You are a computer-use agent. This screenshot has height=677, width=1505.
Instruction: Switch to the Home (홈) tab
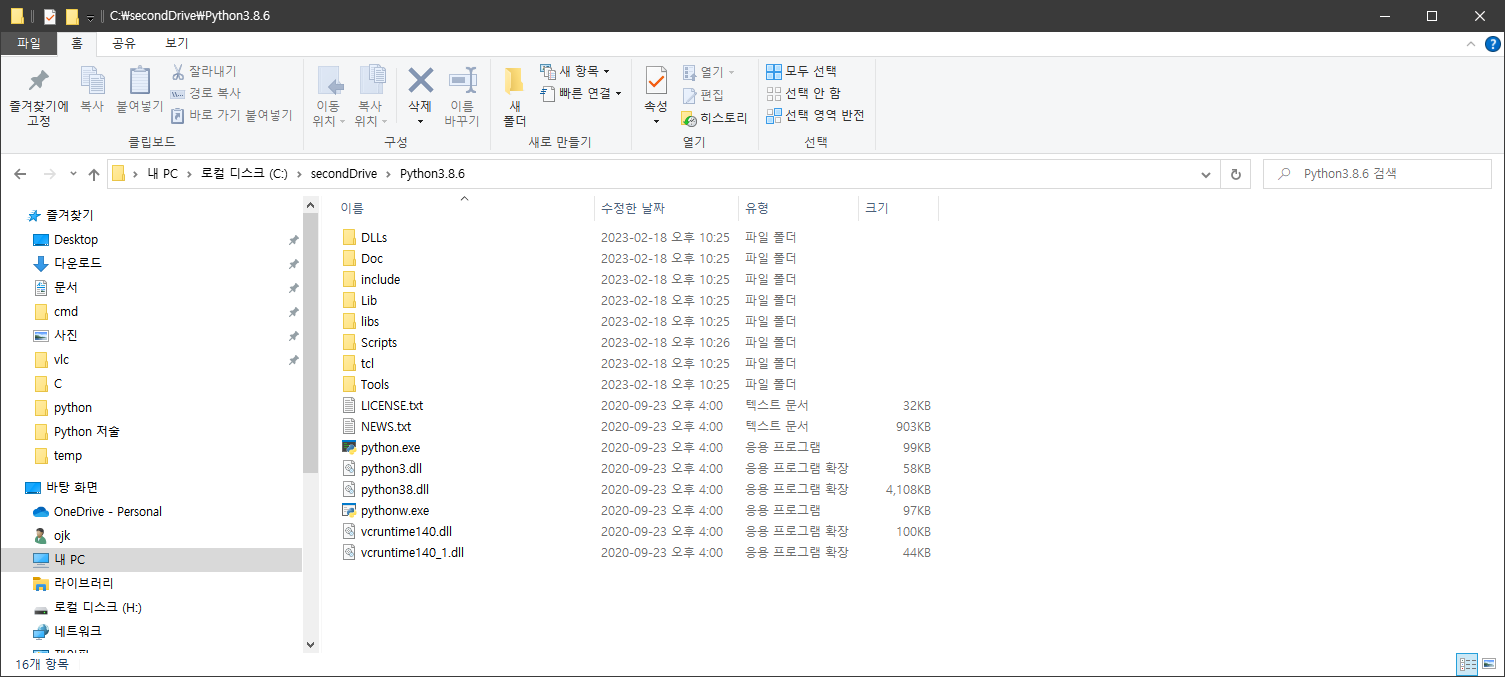tap(76, 43)
